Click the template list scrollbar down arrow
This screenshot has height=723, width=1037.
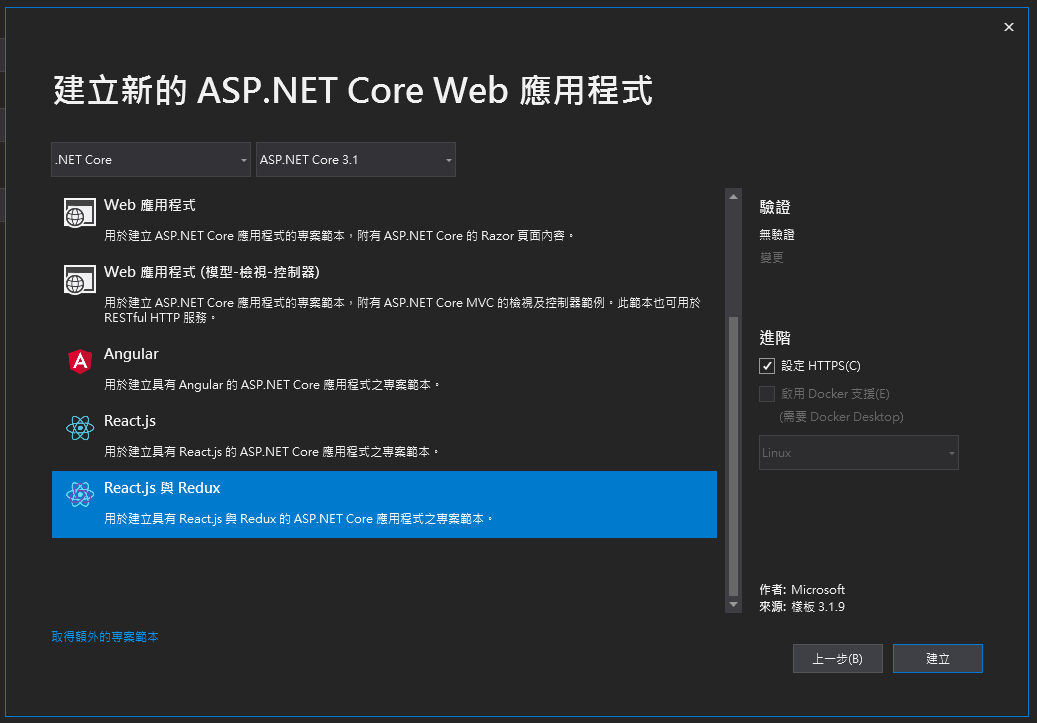(x=733, y=605)
